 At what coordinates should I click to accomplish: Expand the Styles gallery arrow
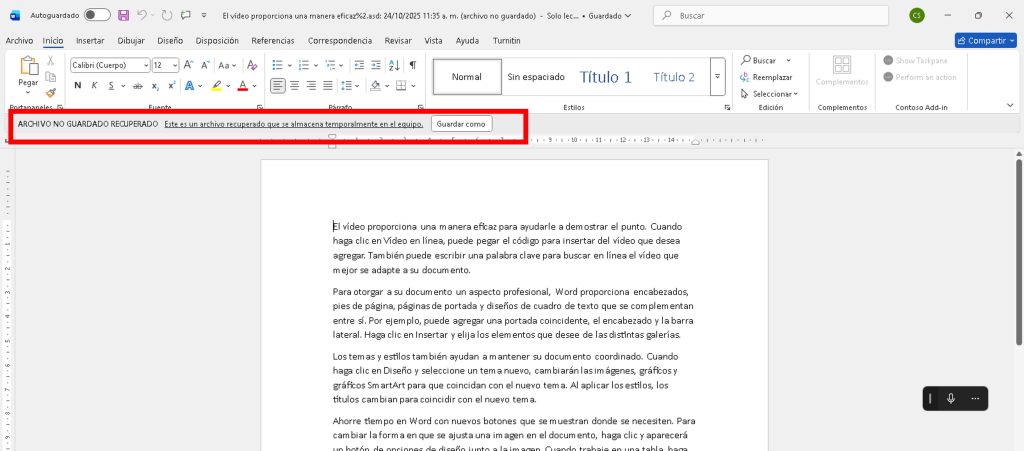click(717, 77)
